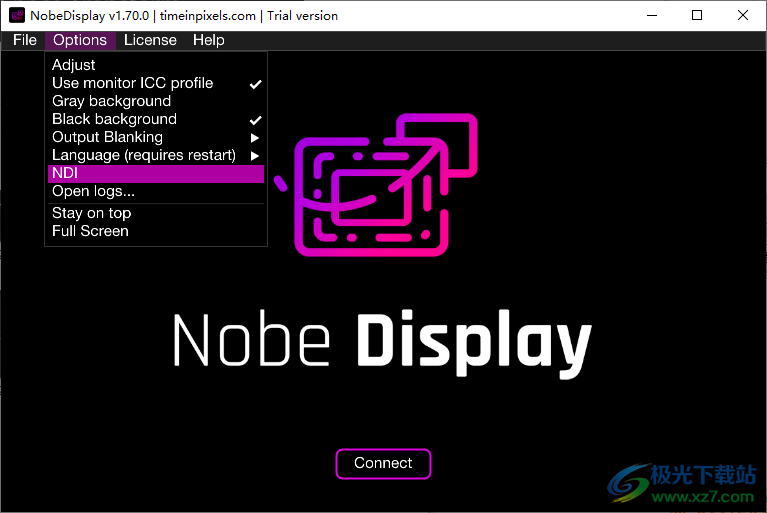The height and width of the screenshot is (513, 767).
Task: Select the NDI menu entry
Action: (x=156, y=174)
